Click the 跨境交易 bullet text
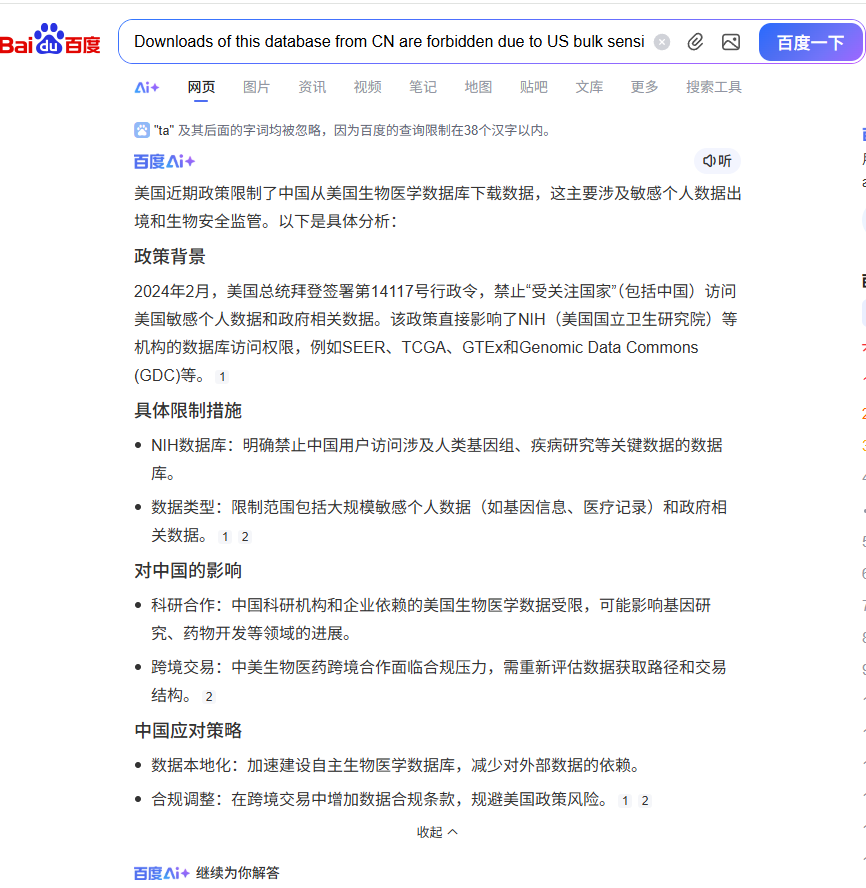The image size is (866, 888). pos(438,681)
